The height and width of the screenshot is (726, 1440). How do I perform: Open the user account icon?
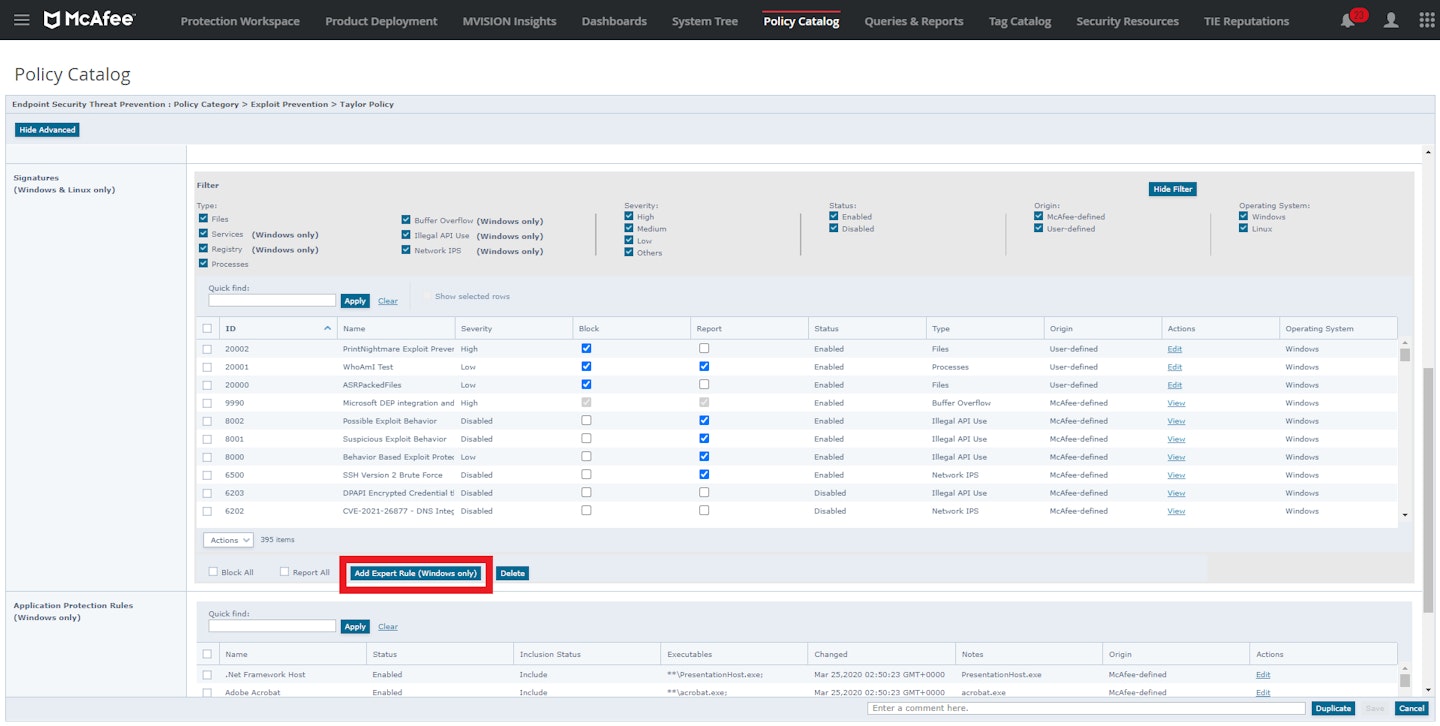pos(1391,20)
